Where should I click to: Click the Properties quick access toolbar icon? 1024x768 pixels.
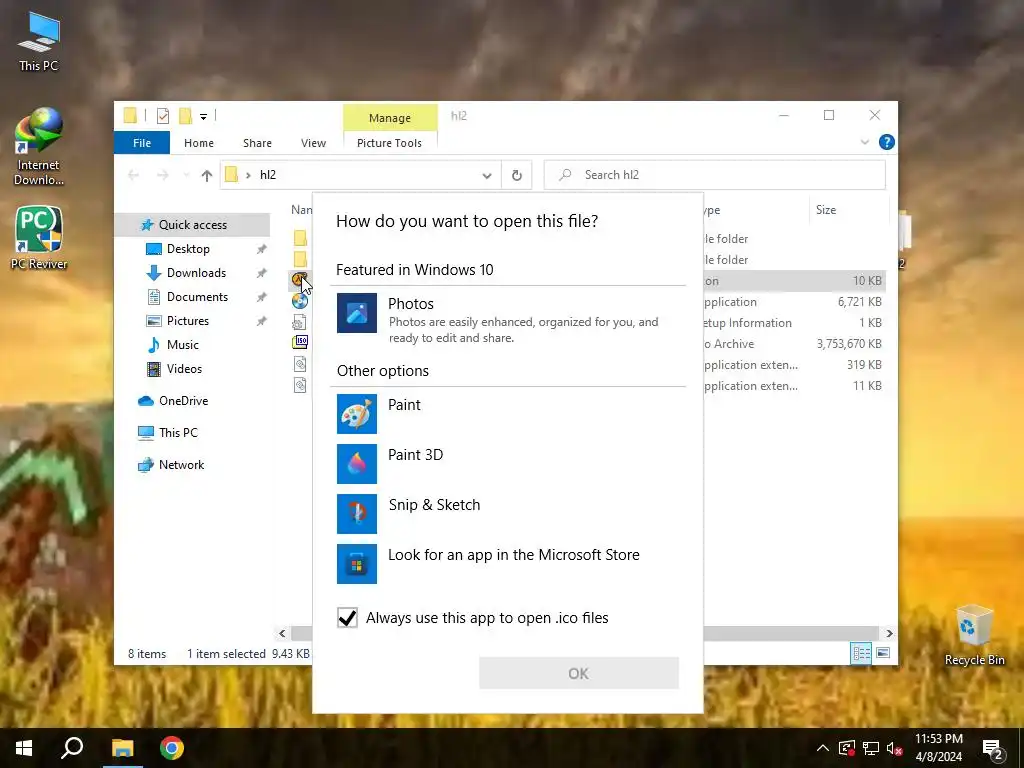coord(163,116)
